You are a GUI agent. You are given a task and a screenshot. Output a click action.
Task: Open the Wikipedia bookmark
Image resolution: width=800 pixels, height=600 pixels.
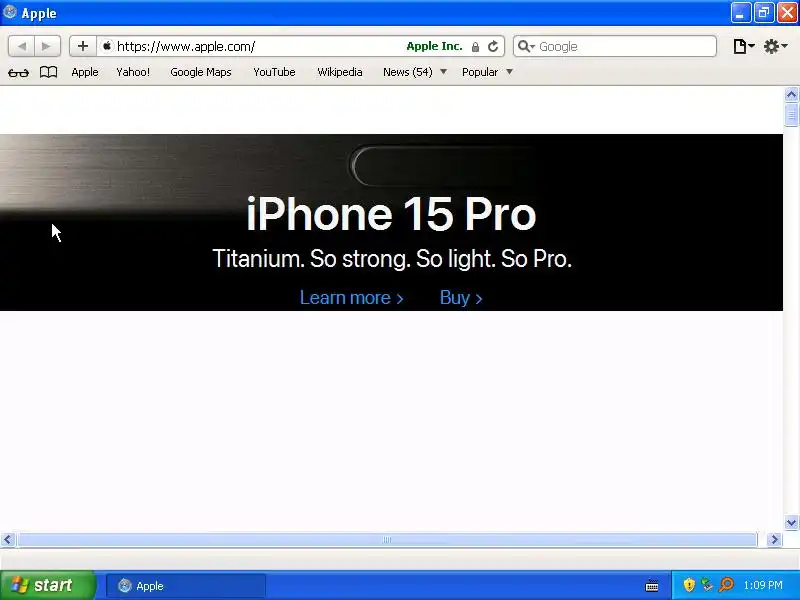[340, 72]
